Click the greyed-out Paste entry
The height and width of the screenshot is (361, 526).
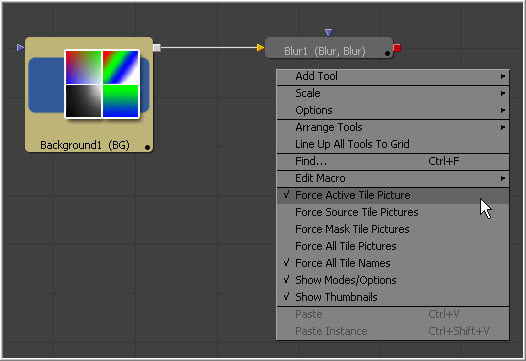[392, 314]
